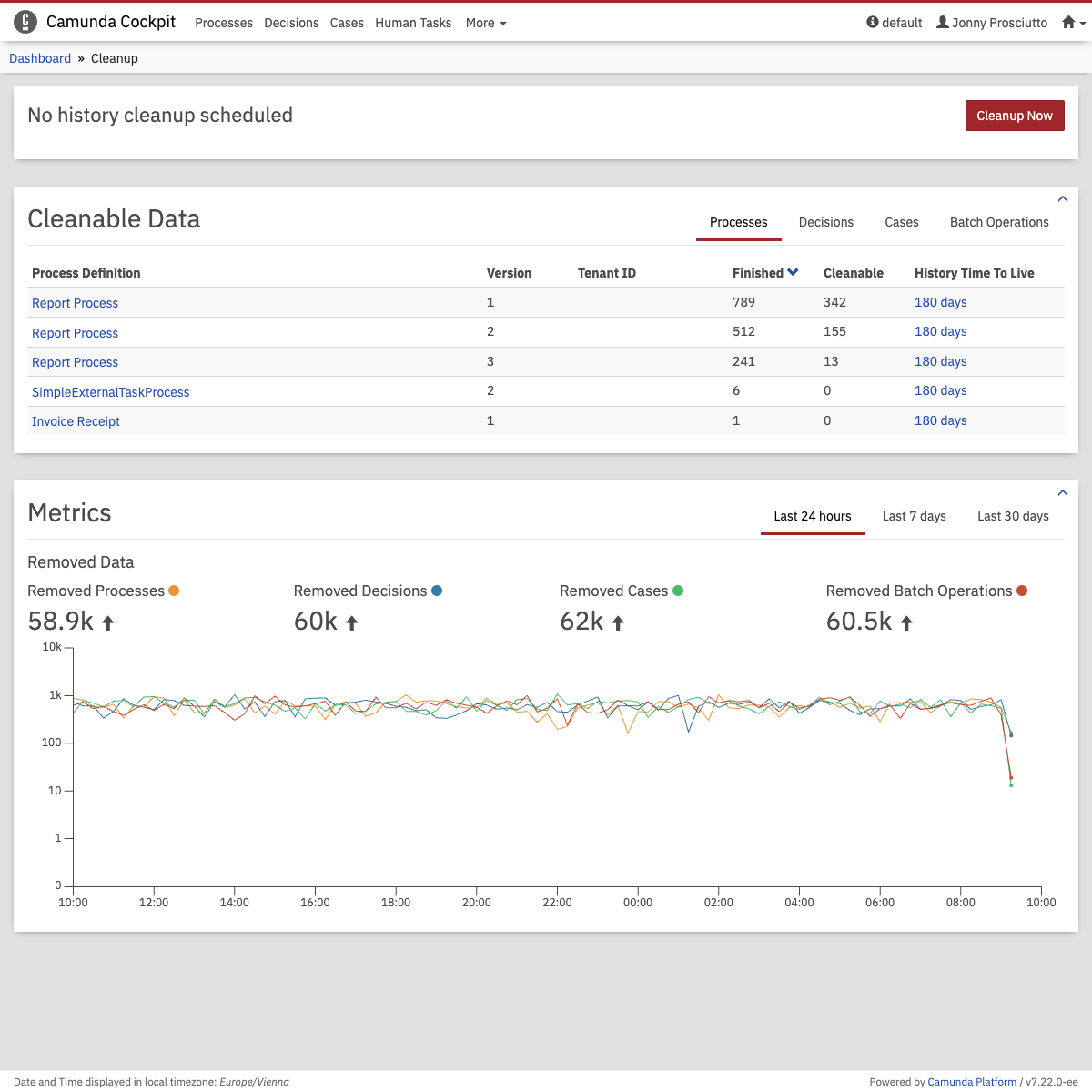Click the default engine info icon
The width and height of the screenshot is (1092, 1092).
coord(873,23)
